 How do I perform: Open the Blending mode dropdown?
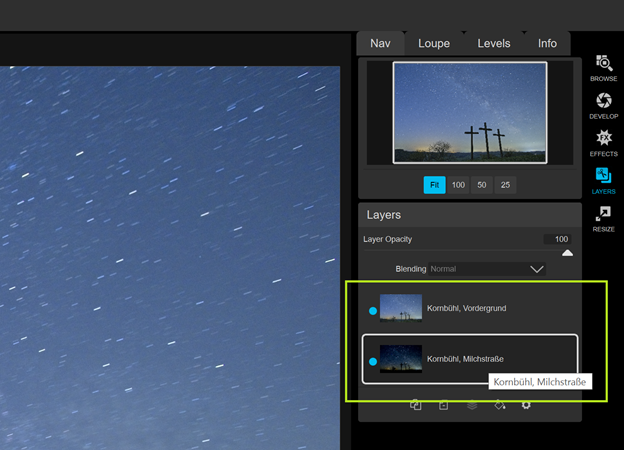point(486,269)
